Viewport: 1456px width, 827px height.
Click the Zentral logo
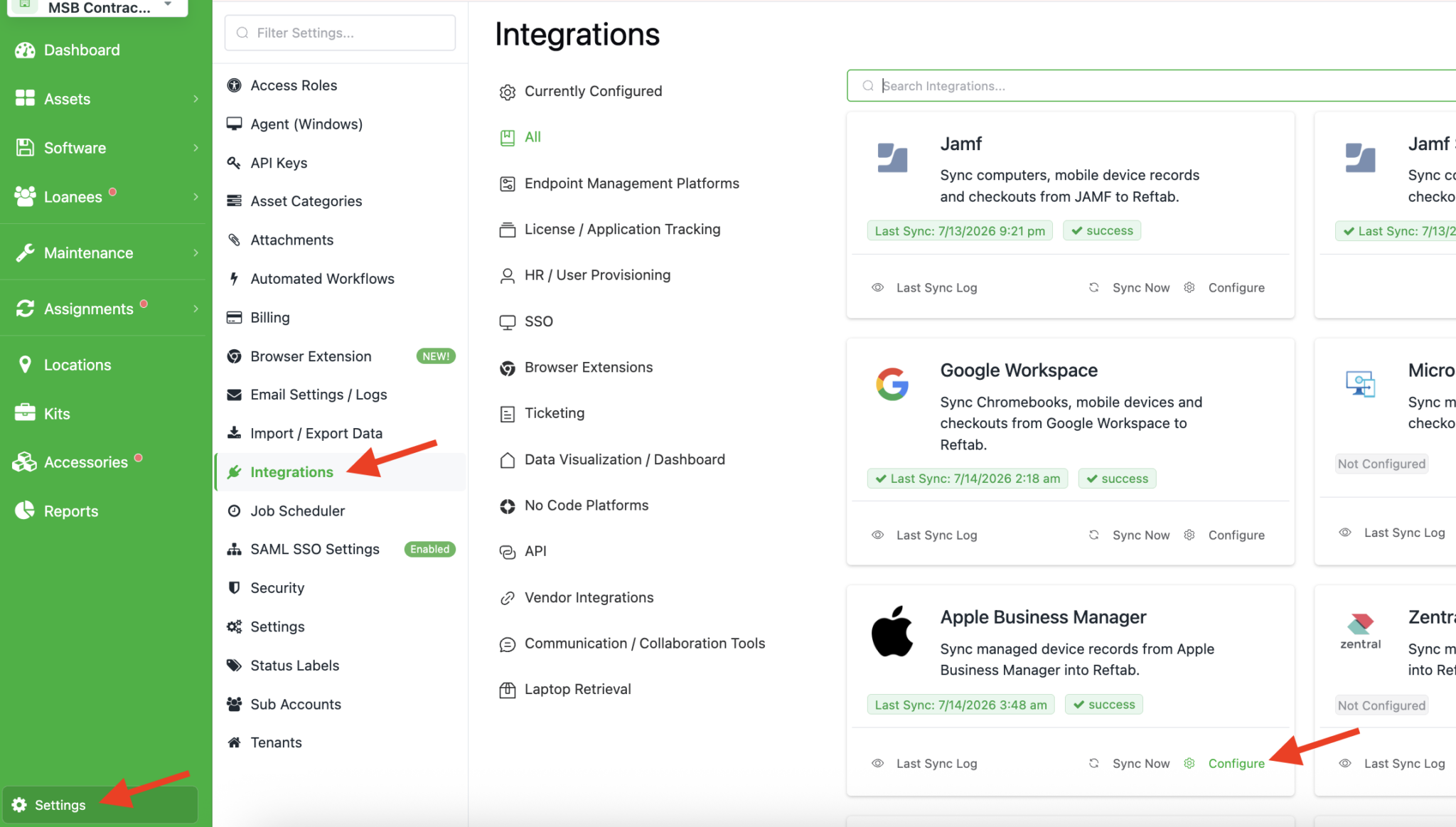tap(1360, 631)
